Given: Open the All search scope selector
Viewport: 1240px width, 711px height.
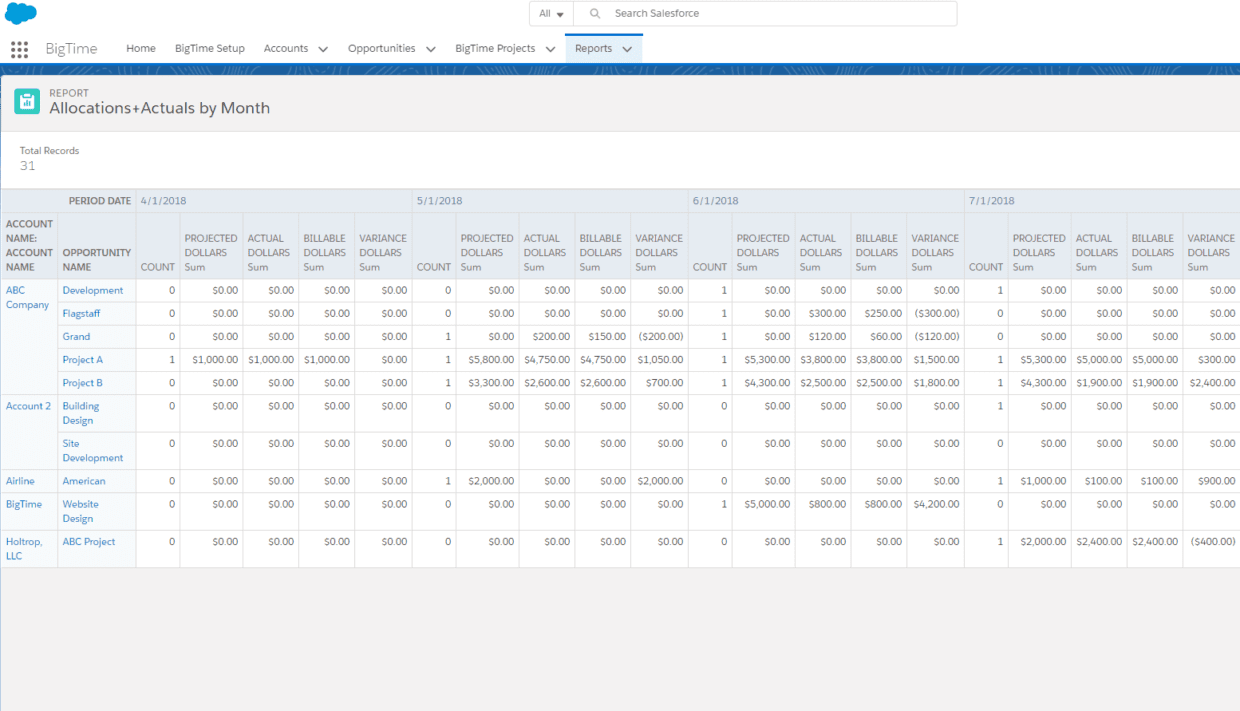Looking at the screenshot, I should click(x=549, y=13).
